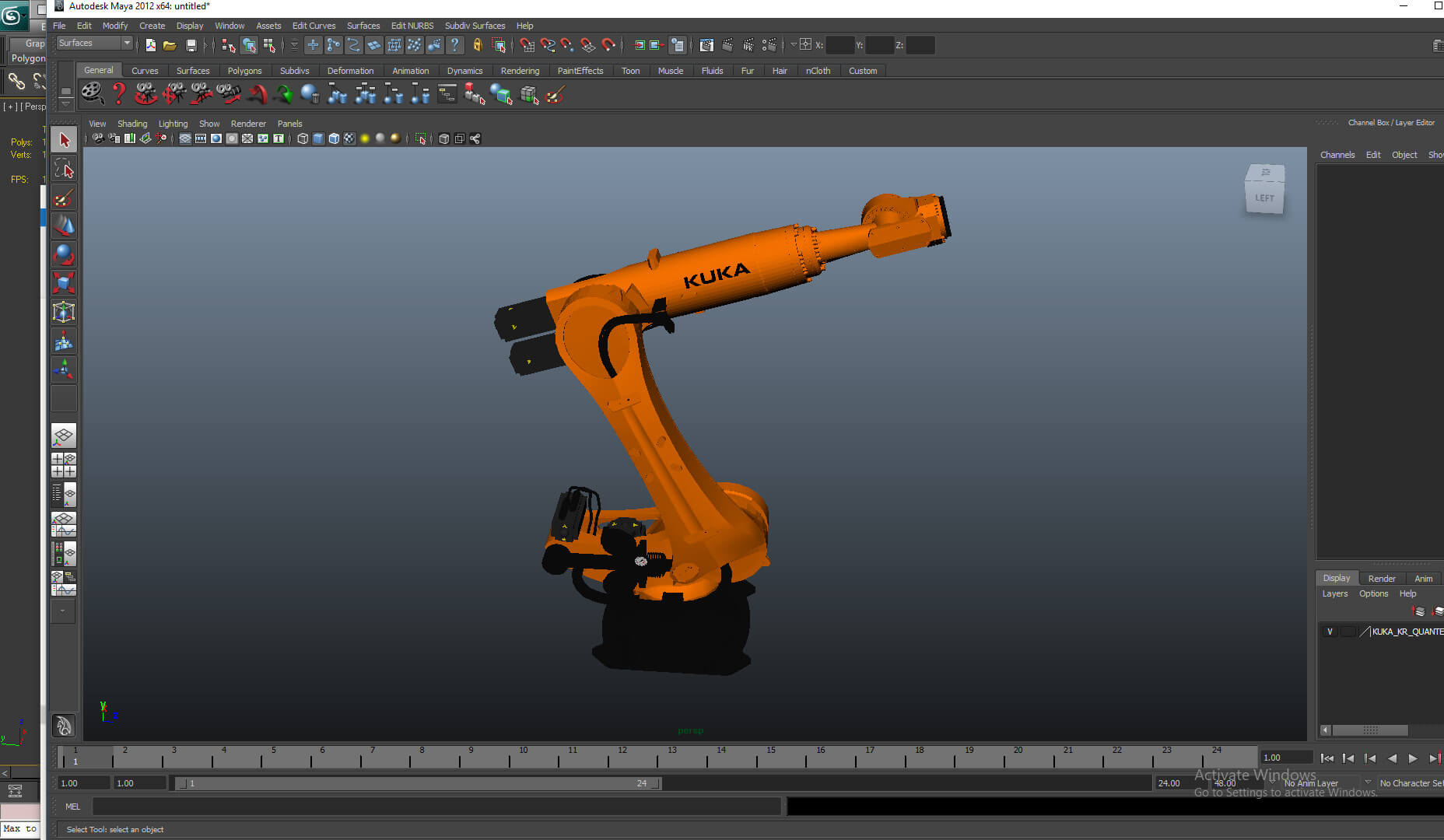Viewport: 1444px width, 840px height.
Task: Switch to the four-view panel layout
Action: point(64,464)
